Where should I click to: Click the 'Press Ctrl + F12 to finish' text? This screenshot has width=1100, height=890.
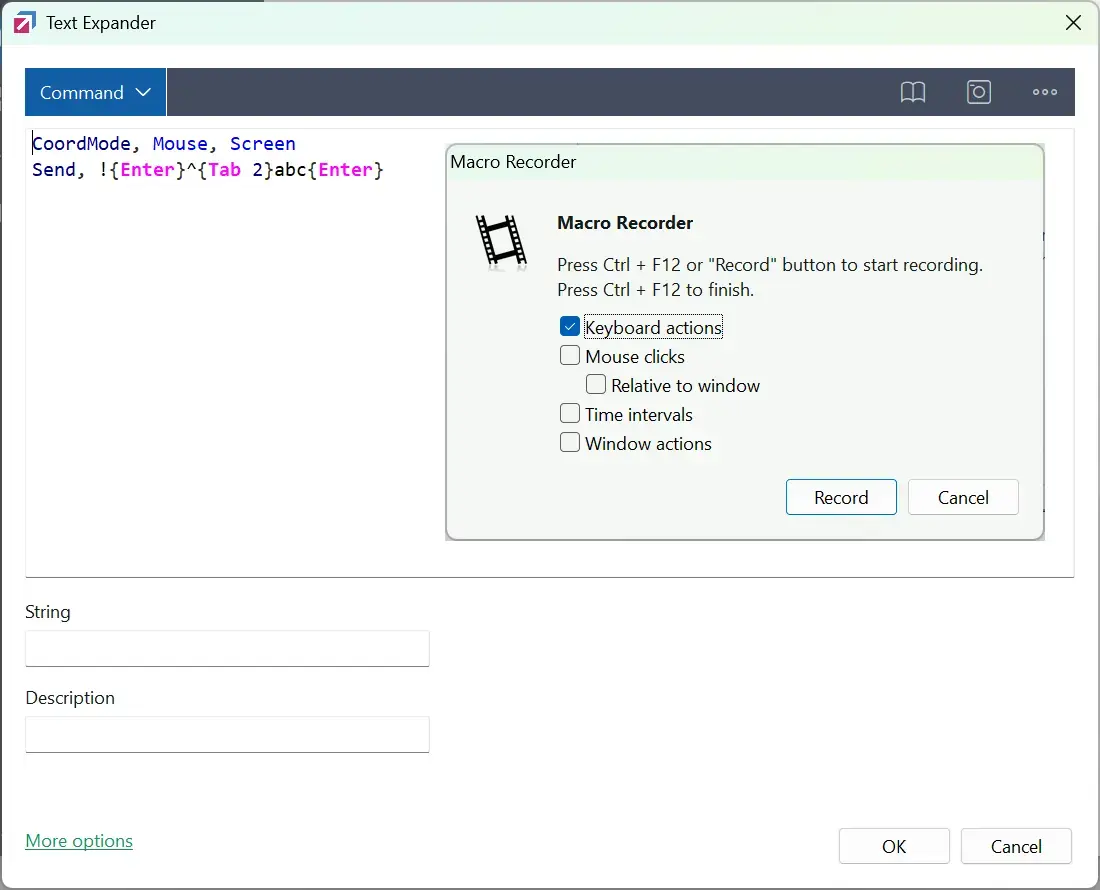click(655, 290)
